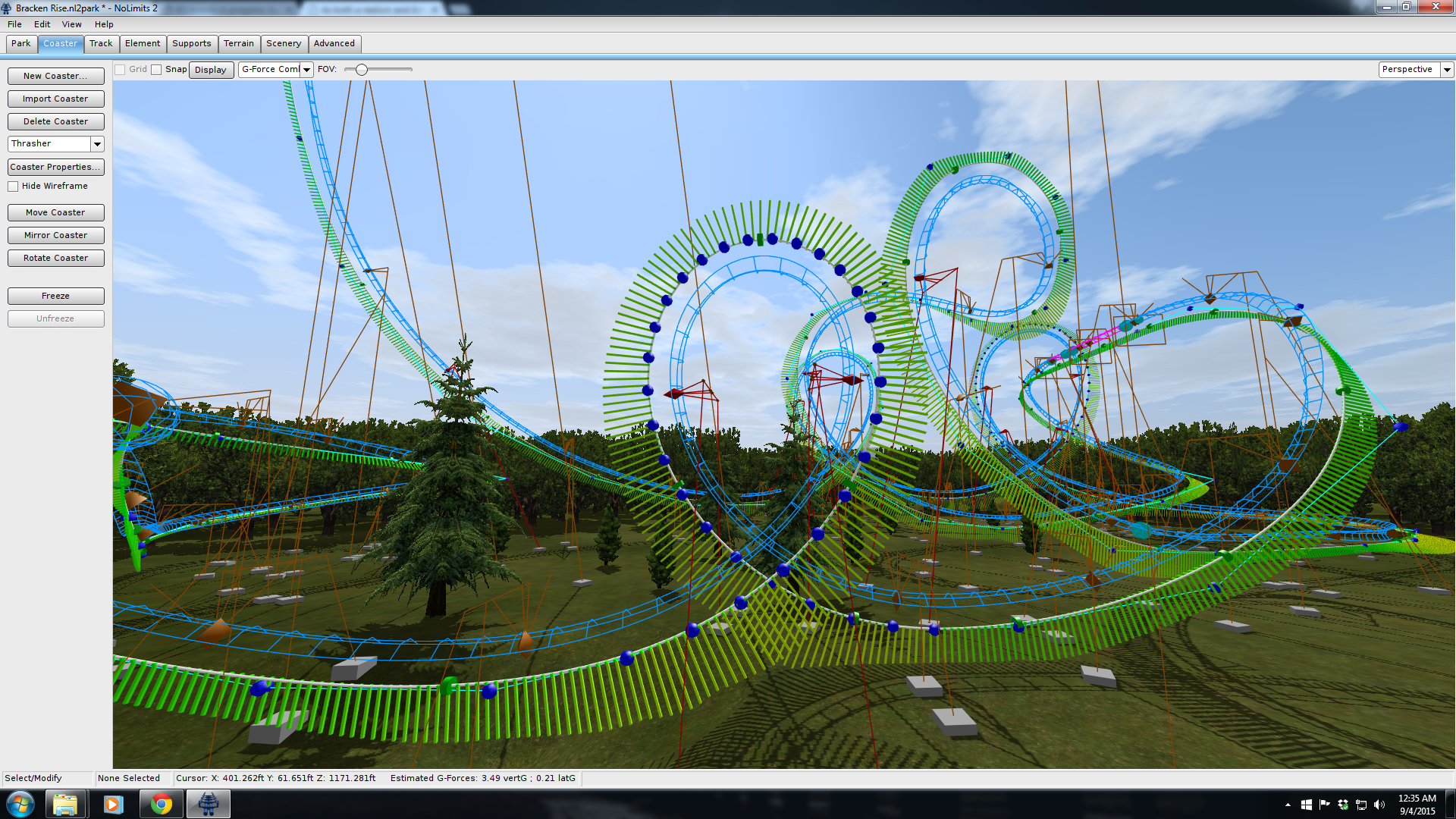Expand the Thrasher coaster dropdown
The height and width of the screenshot is (819, 1456).
coord(97,144)
